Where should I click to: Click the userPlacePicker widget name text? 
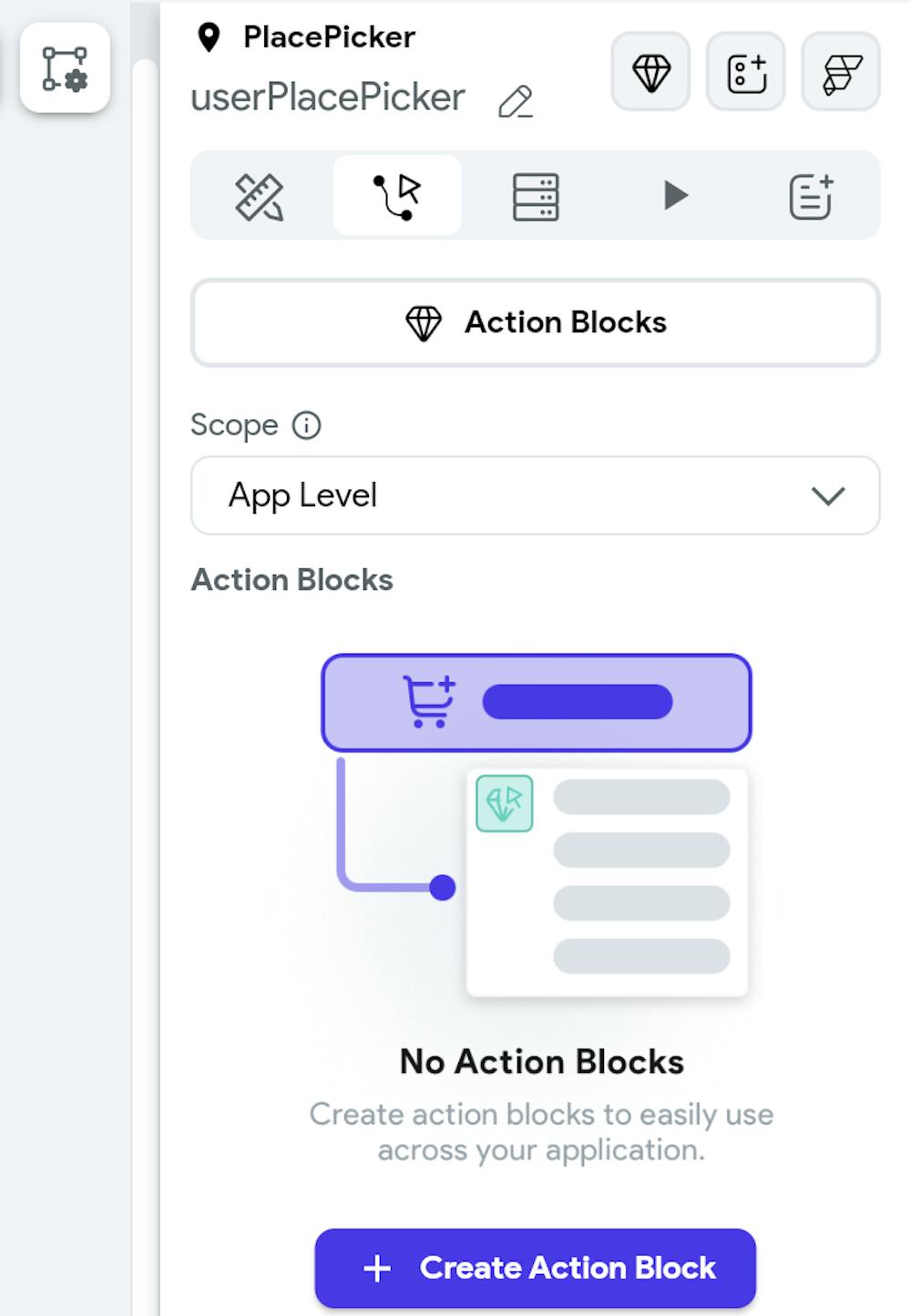(328, 98)
